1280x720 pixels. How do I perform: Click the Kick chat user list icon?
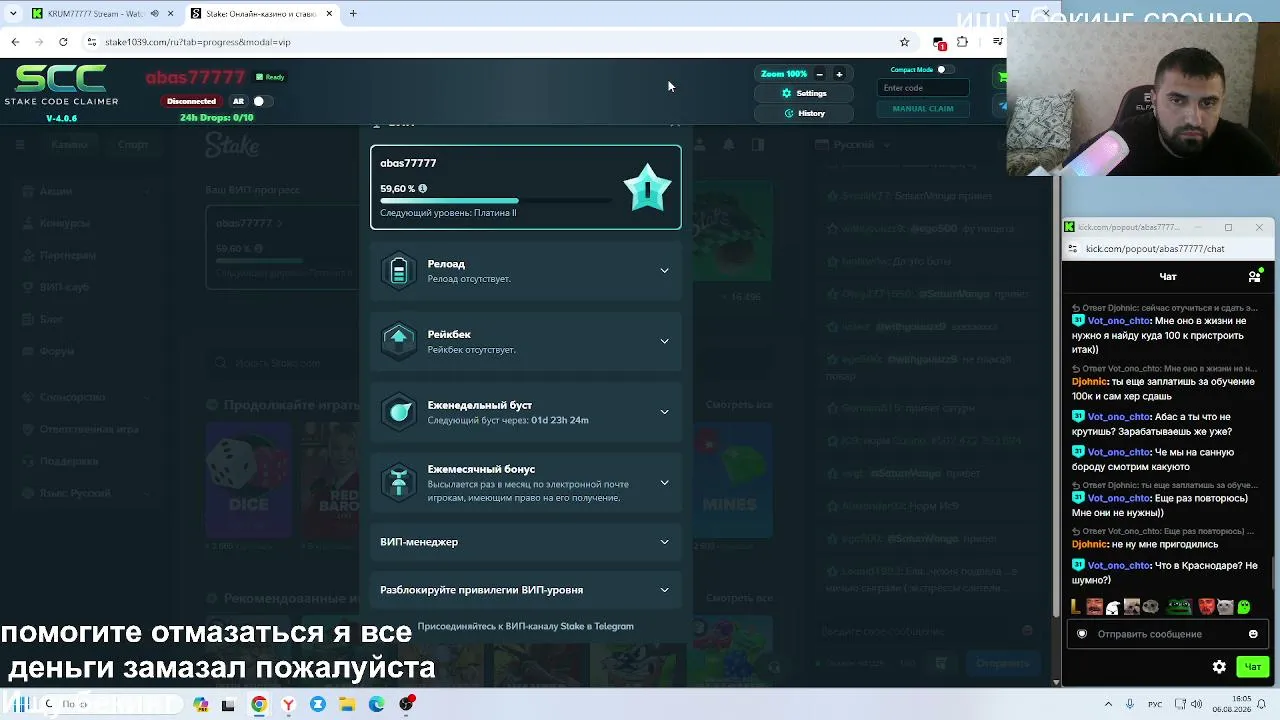(x=1255, y=276)
